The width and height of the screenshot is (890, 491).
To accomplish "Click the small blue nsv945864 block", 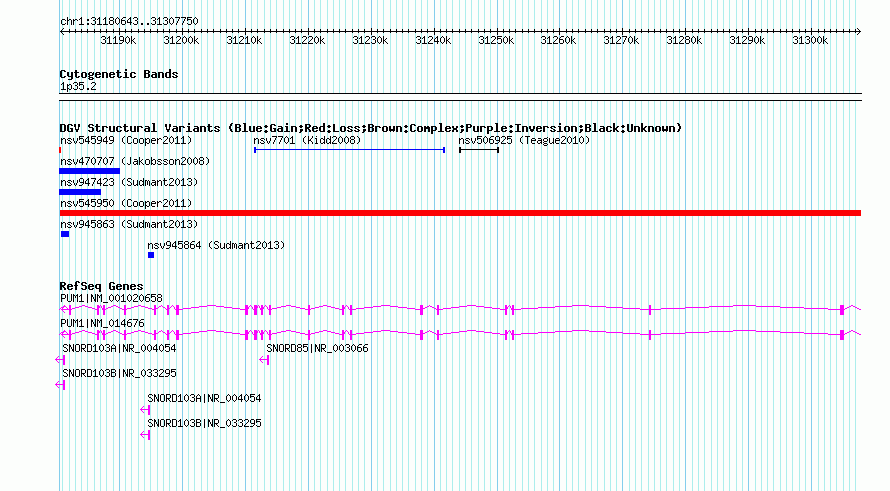I will (x=151, y=255).
